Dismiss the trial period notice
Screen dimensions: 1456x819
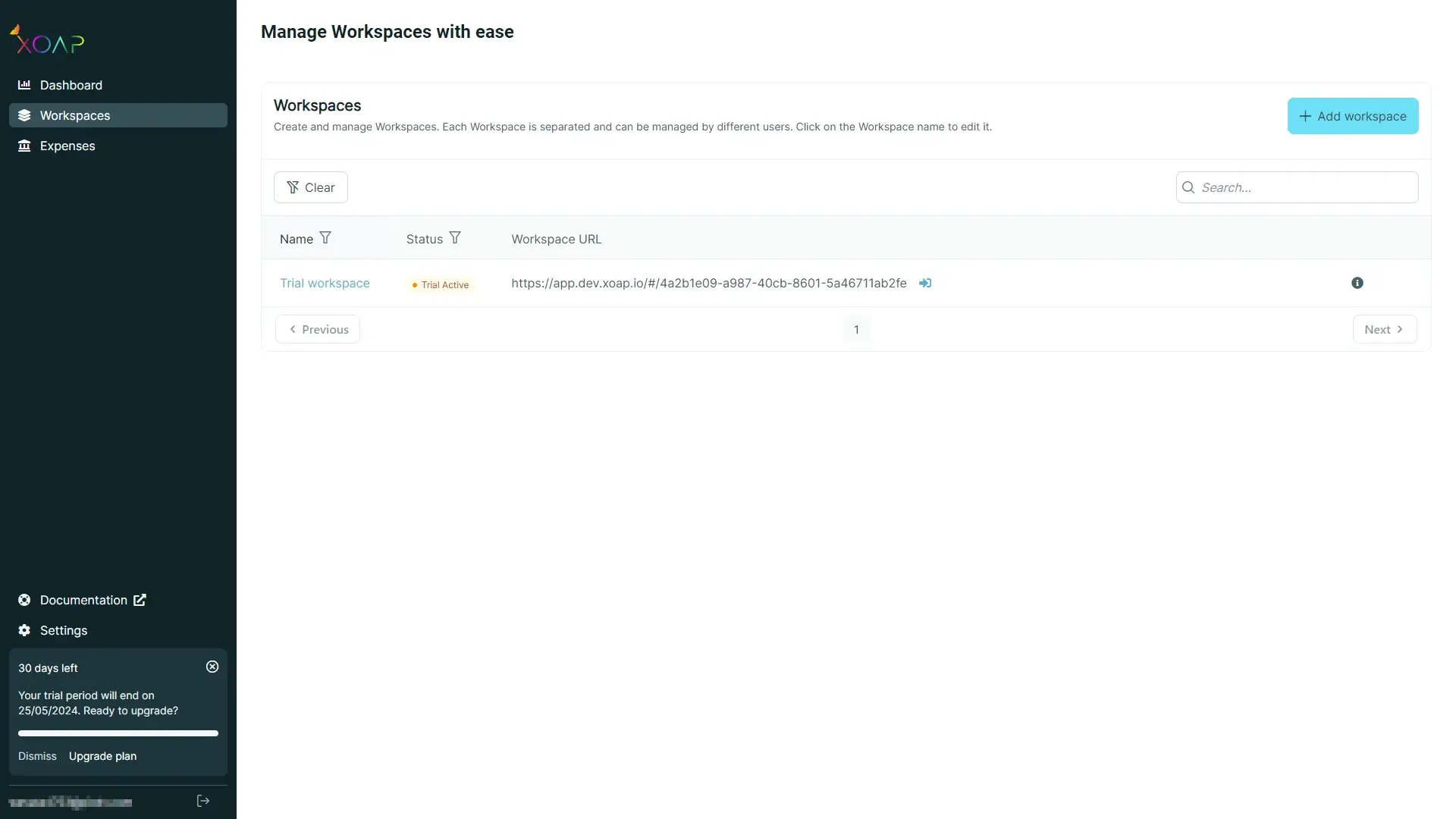(37, 756)
